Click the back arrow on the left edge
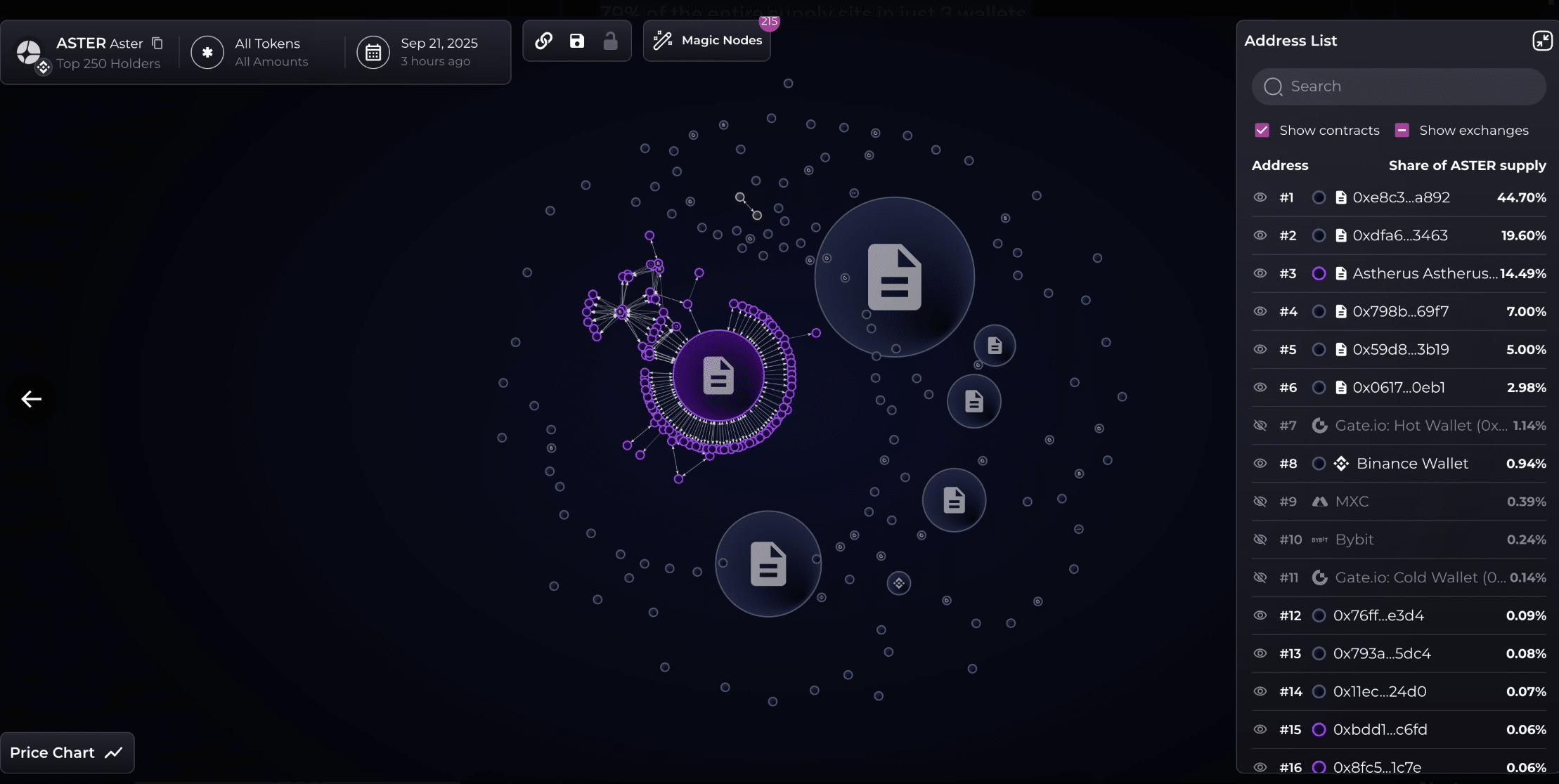Image resolution: width=1559 pixels, height=784 pixels. pos(31,398)
